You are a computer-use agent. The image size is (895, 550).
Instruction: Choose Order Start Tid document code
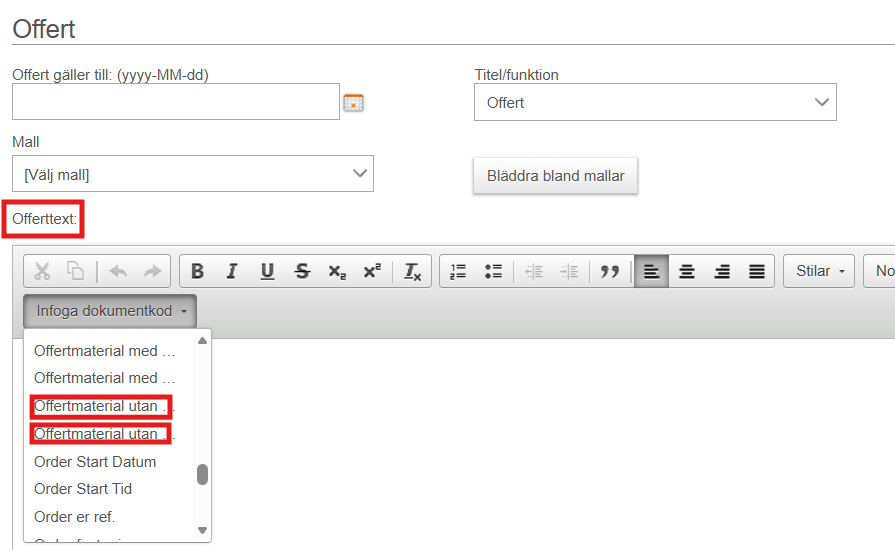(x=83, y=489)
